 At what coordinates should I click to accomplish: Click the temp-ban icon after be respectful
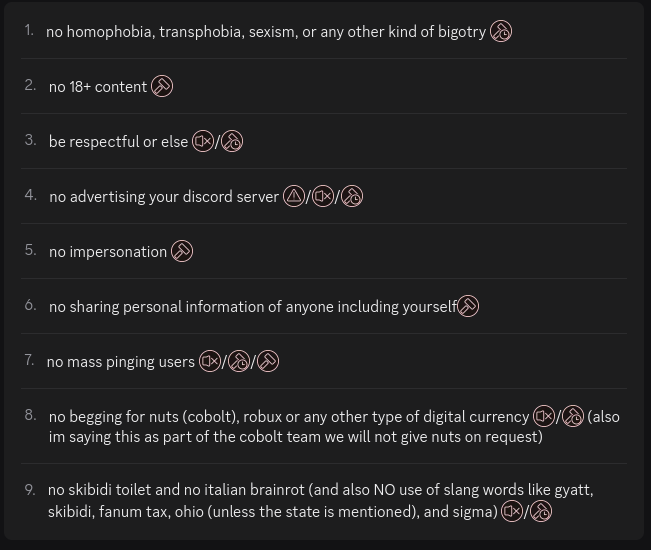232,142
